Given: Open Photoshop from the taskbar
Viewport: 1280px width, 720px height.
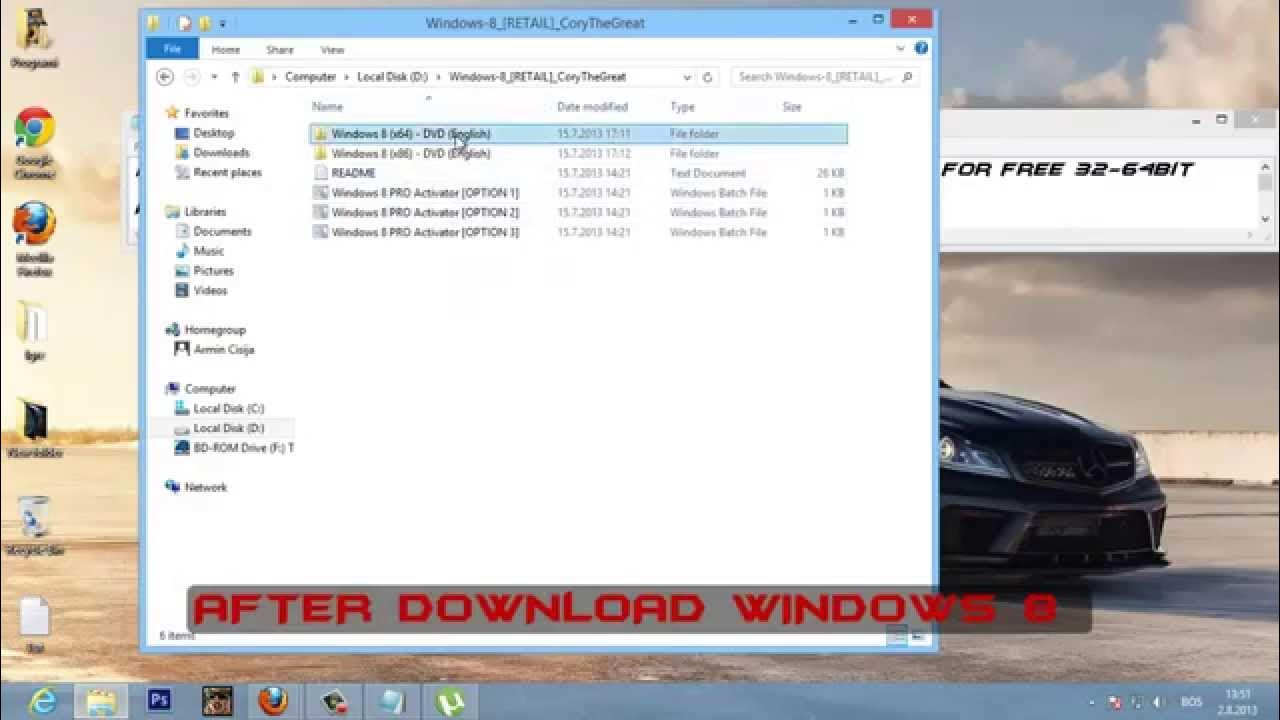Looking at the screenshot, I should pos(158,701).
